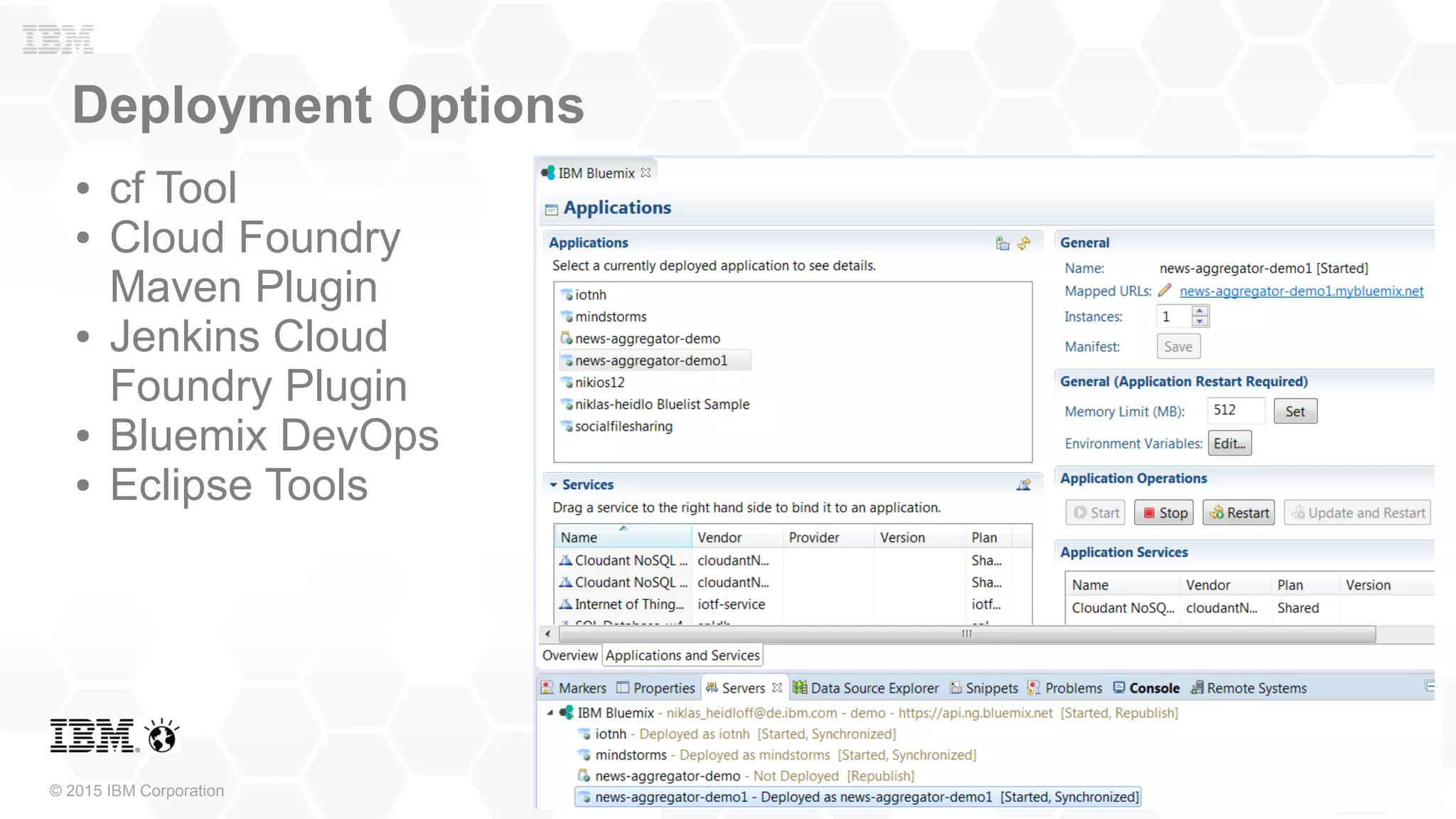Click the refresh icon in Applications header
This screenshot has width=1456, height=819.
(x=1024, y=243)
